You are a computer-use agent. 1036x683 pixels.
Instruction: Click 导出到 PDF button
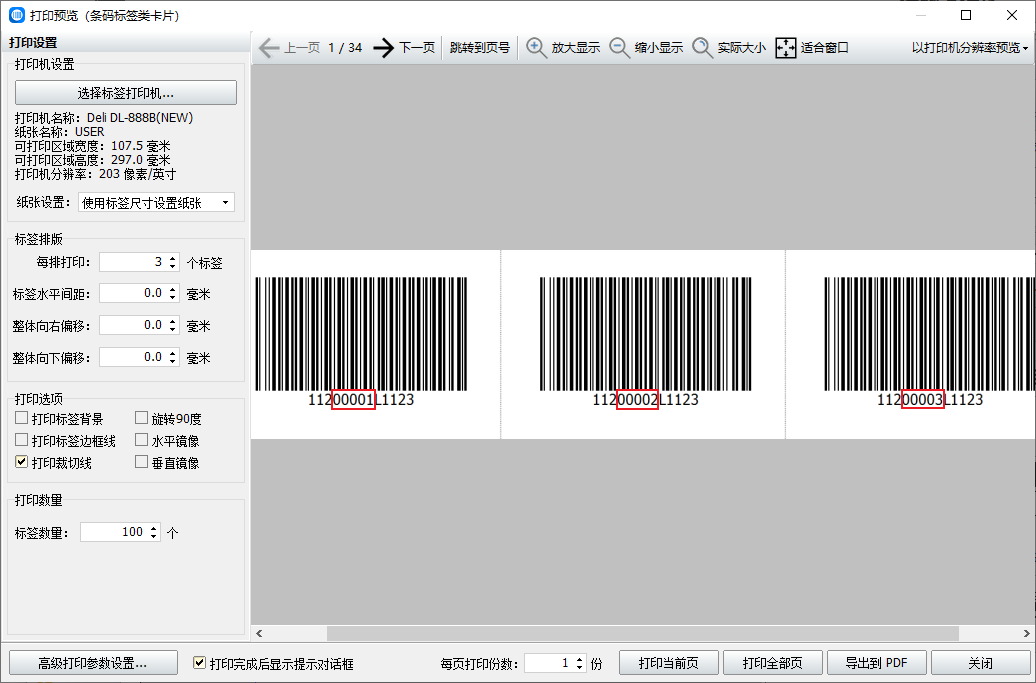click(877, 663)
